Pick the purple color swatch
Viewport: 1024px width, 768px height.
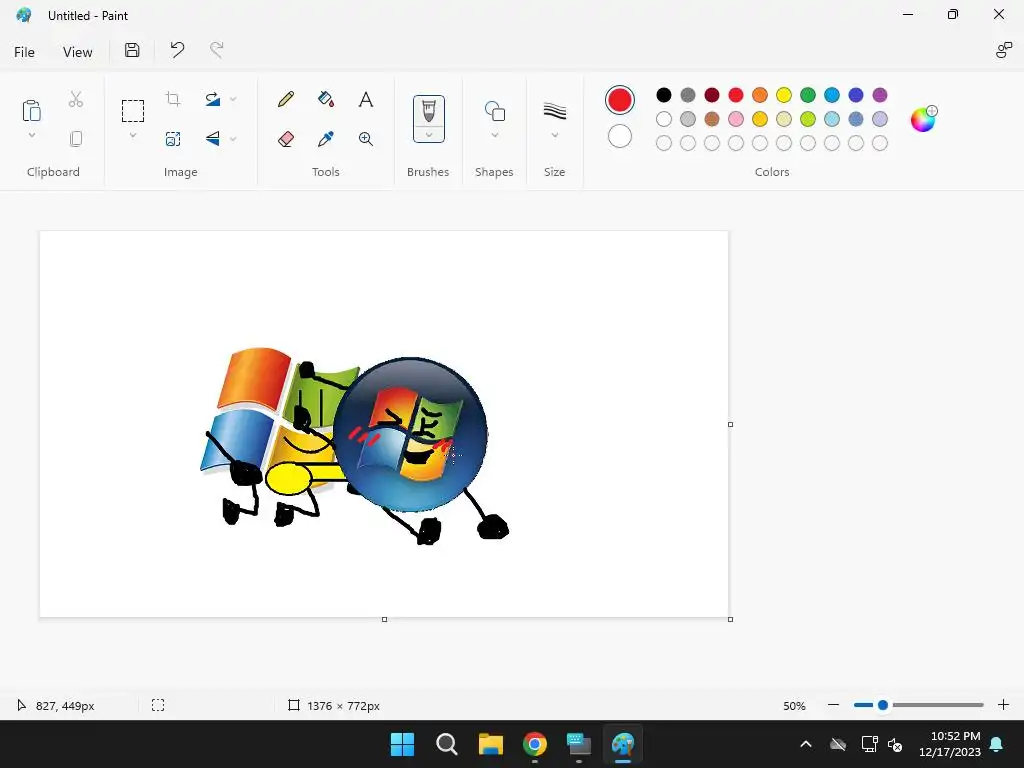tap(880, 95)
